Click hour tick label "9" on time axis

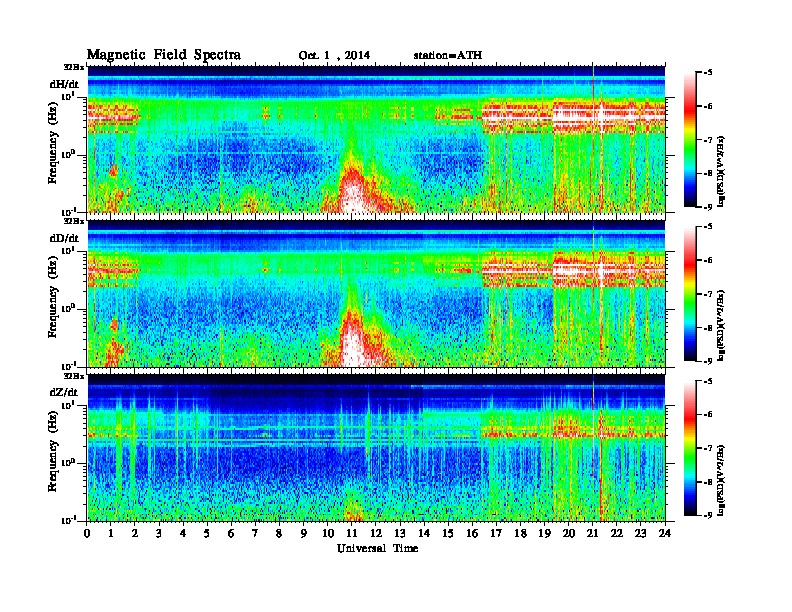point(304,533)
